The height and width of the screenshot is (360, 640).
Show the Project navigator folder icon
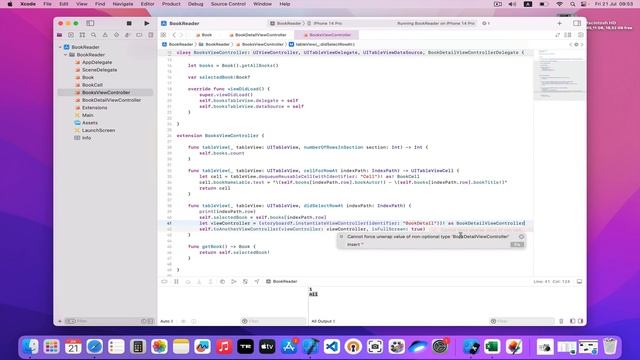(60, 35)
